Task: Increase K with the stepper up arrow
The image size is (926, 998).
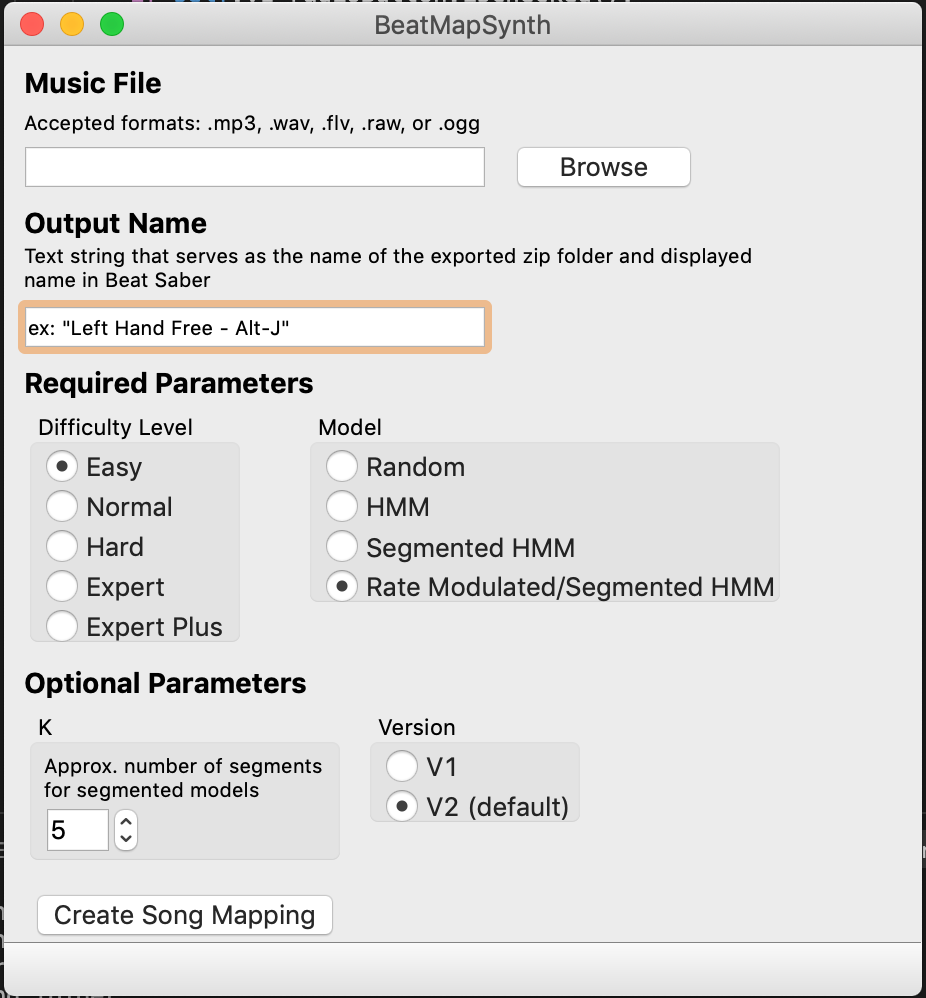Action: pyautogui.click(x=126, y=822)
